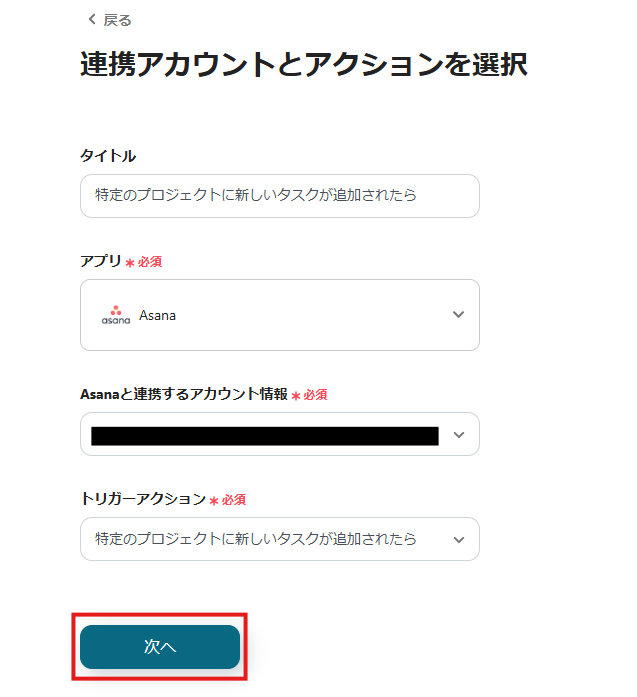Open the トリガーアクション dropdown
Viewport: 637px width, 697px height.
(265, 539)
